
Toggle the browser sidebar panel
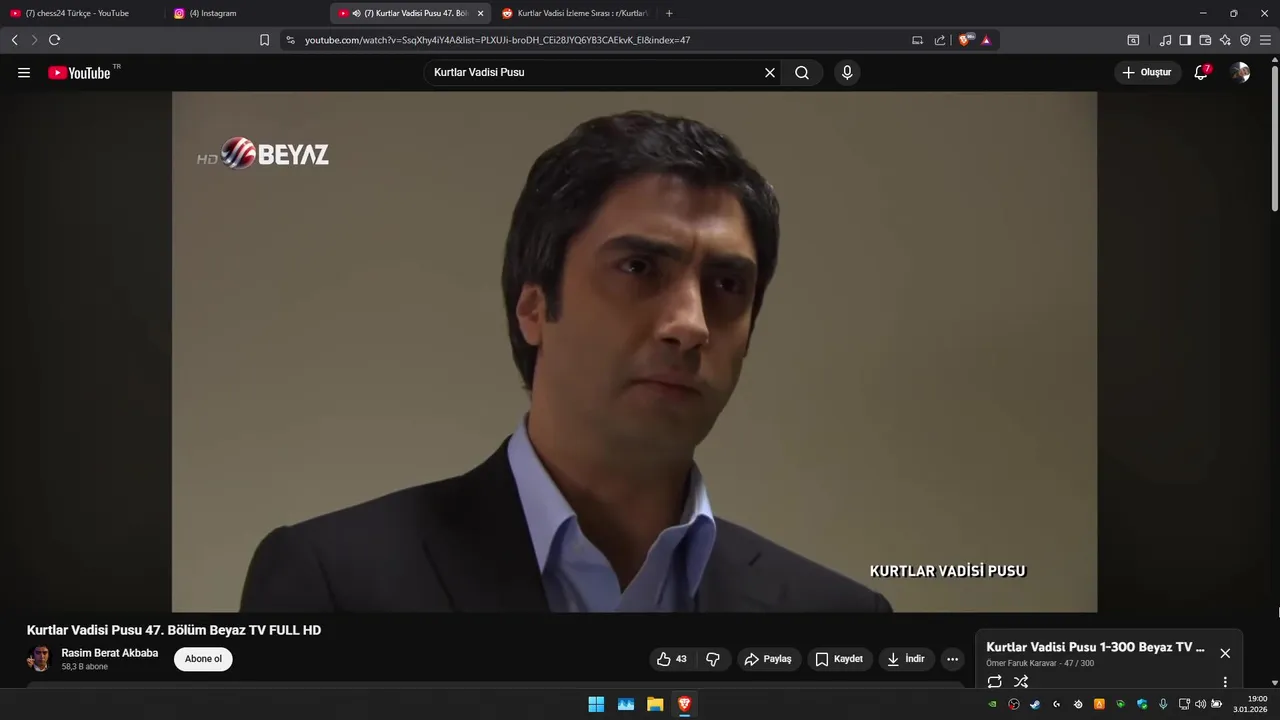[1185, 40]
